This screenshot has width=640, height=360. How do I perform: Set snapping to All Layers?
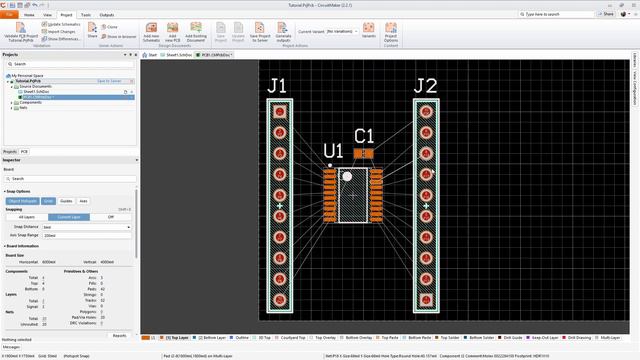pos(27,217)
